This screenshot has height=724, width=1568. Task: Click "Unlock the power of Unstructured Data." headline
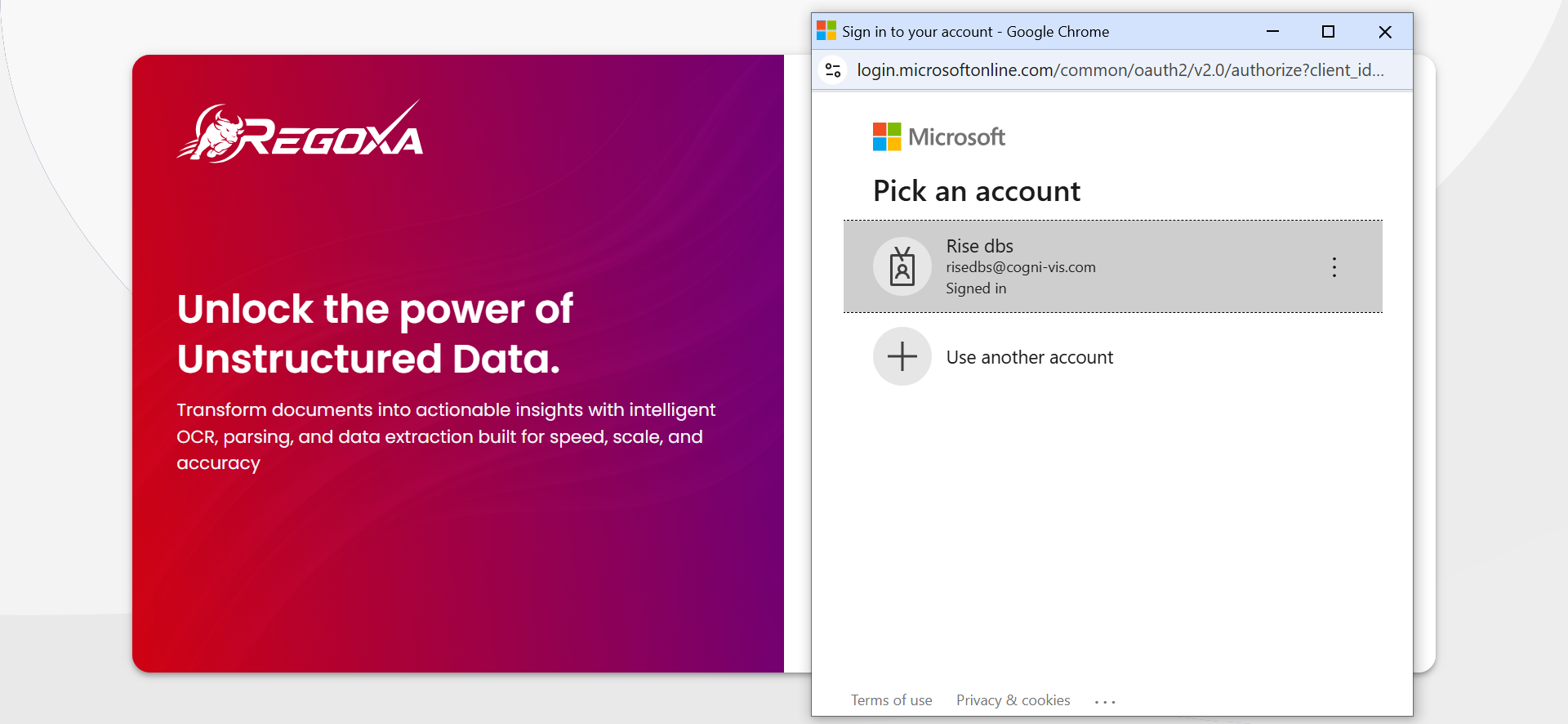point(375,333)
